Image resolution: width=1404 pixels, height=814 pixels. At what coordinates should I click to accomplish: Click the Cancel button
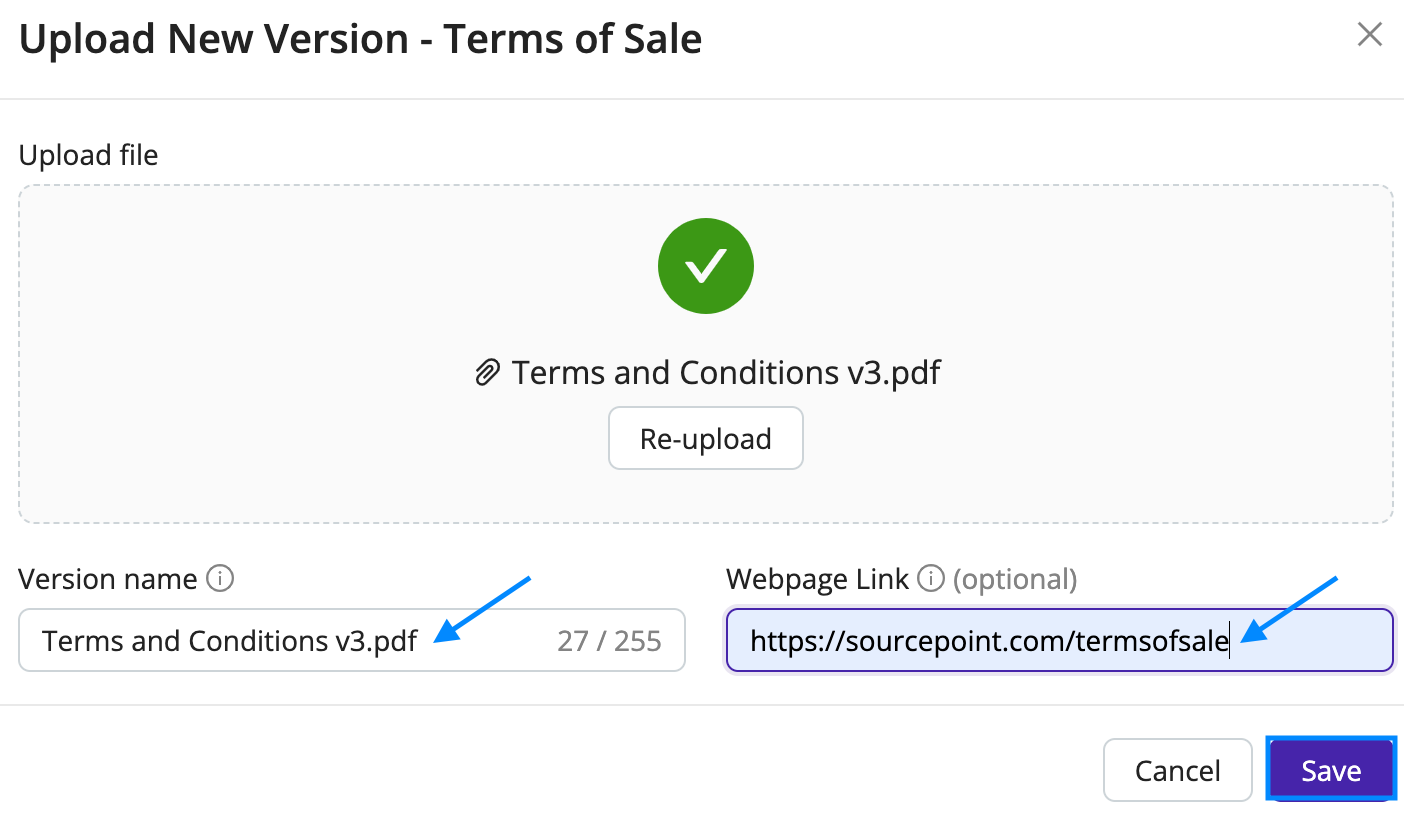(x=1177, y=769)
